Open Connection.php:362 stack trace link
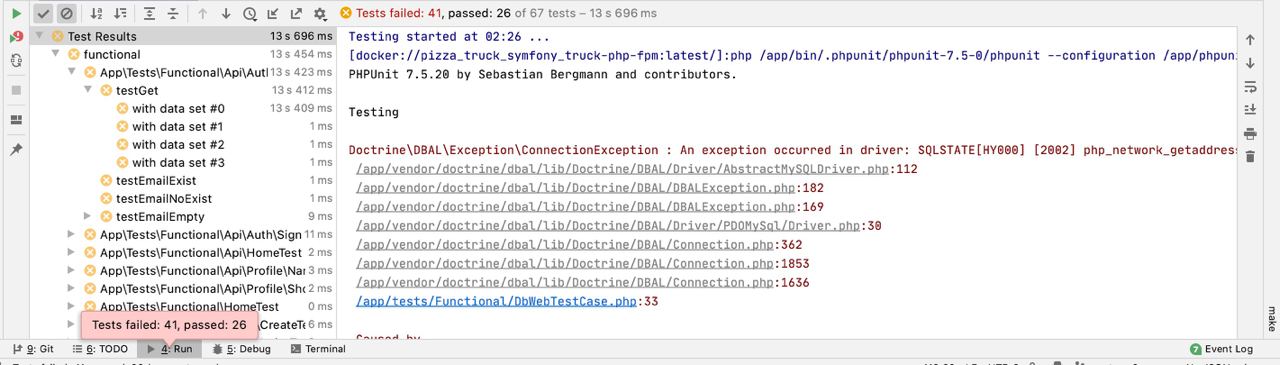This screenshot has height=365, width=1280. (x=583, y=245)
